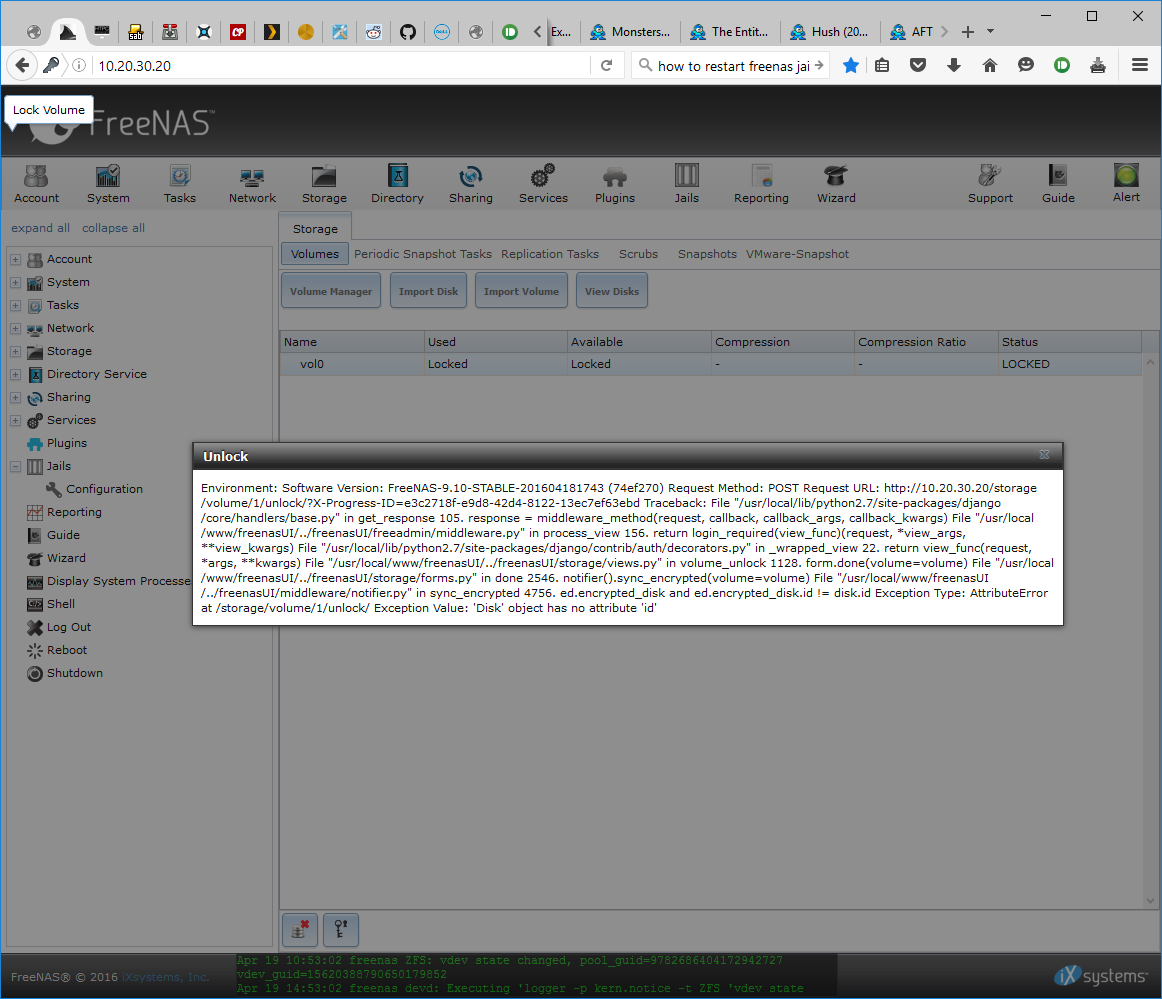The width and height of the screenshot is (1162, 999).
Task: Click the browser address bar
Action: tap(341, 65)
